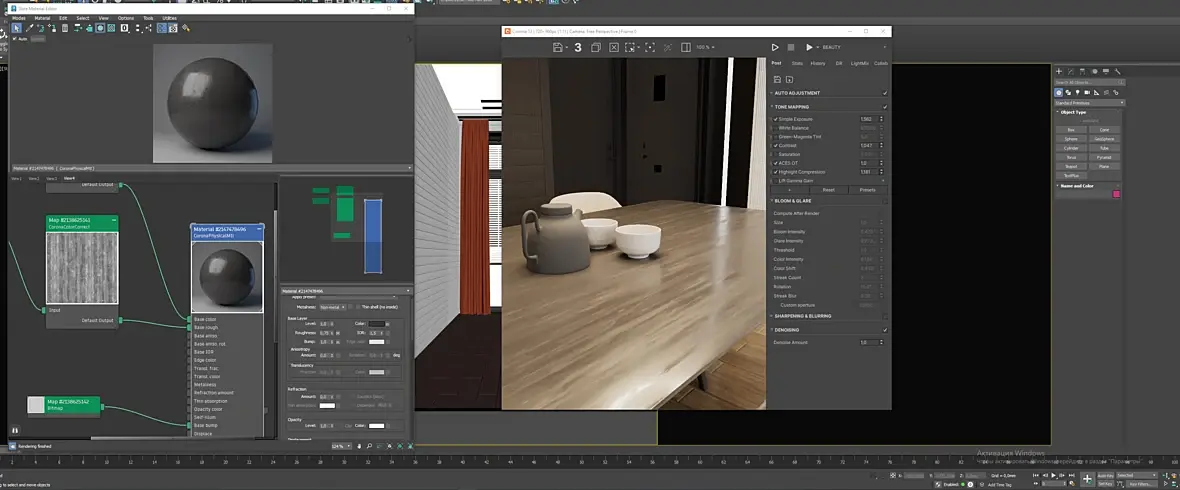The image size is (1180, 490).
Task: Click the delete selected trash icon
Action: pos(65,28)
